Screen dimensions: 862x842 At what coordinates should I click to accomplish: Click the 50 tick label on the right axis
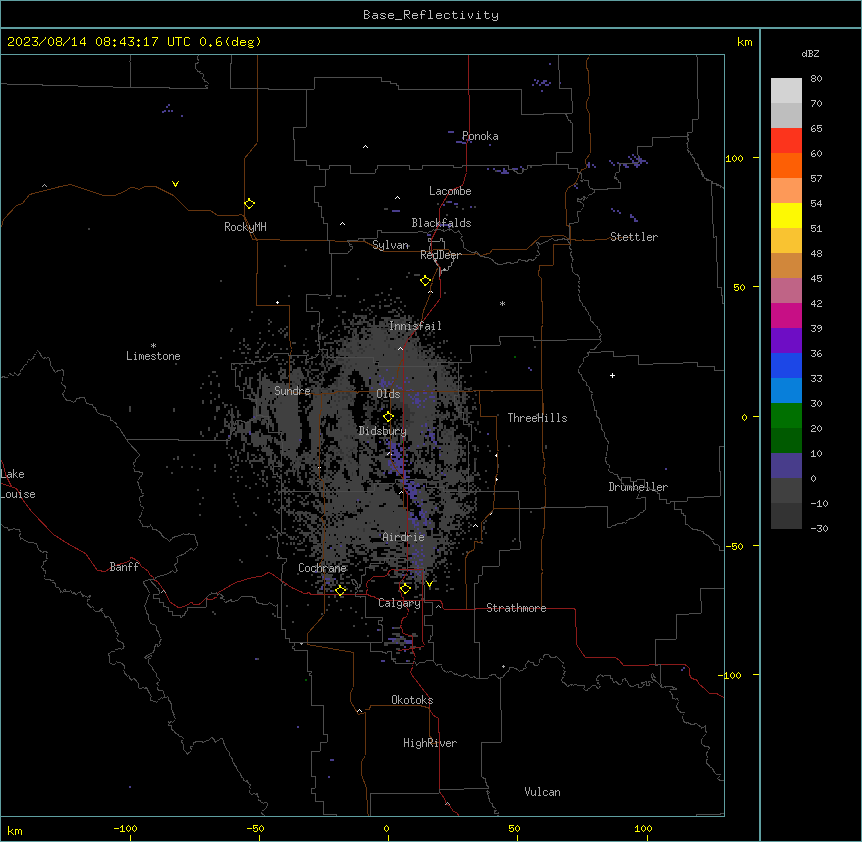pos(739,287)
